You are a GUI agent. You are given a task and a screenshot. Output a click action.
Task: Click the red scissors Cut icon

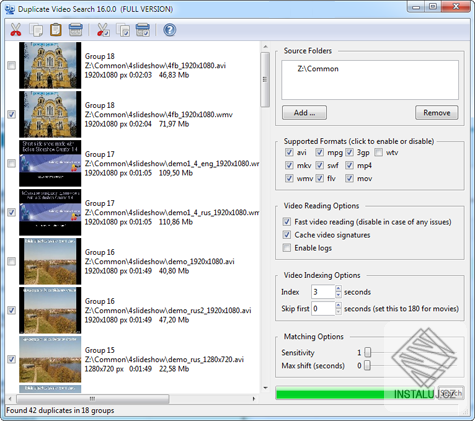16,30
